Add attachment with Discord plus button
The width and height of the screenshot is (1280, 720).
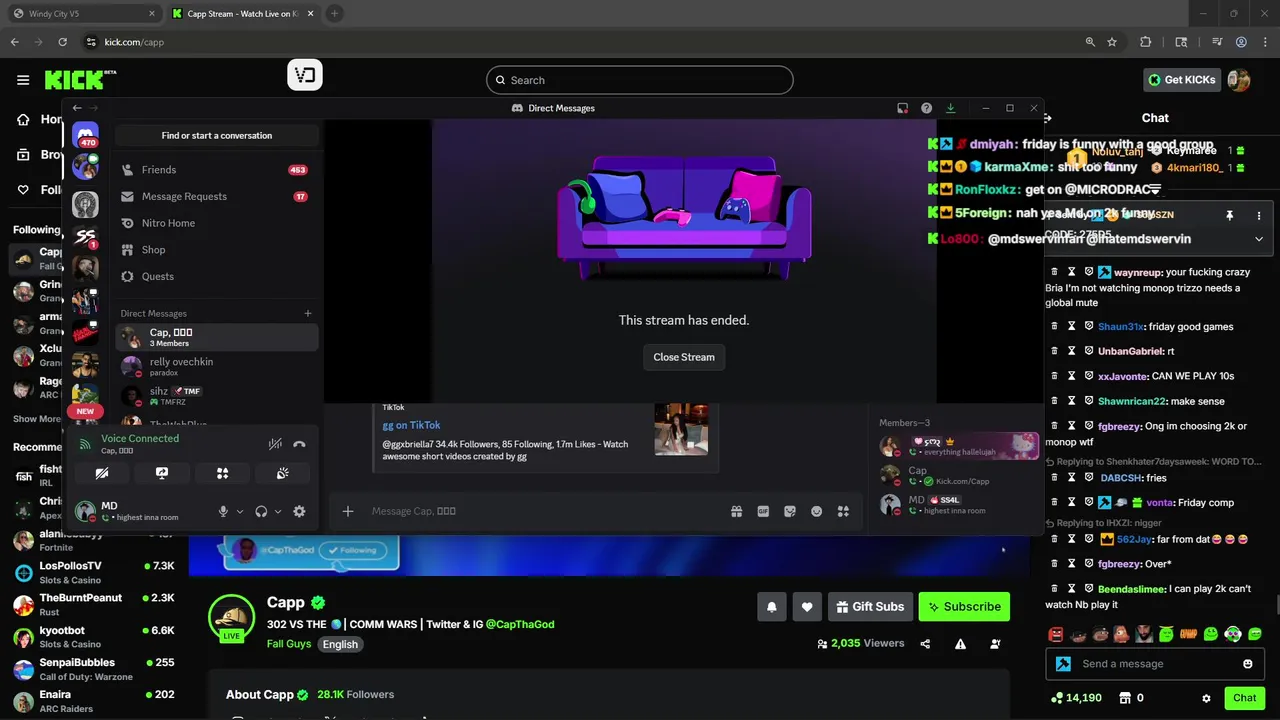[x=348, y=511]
